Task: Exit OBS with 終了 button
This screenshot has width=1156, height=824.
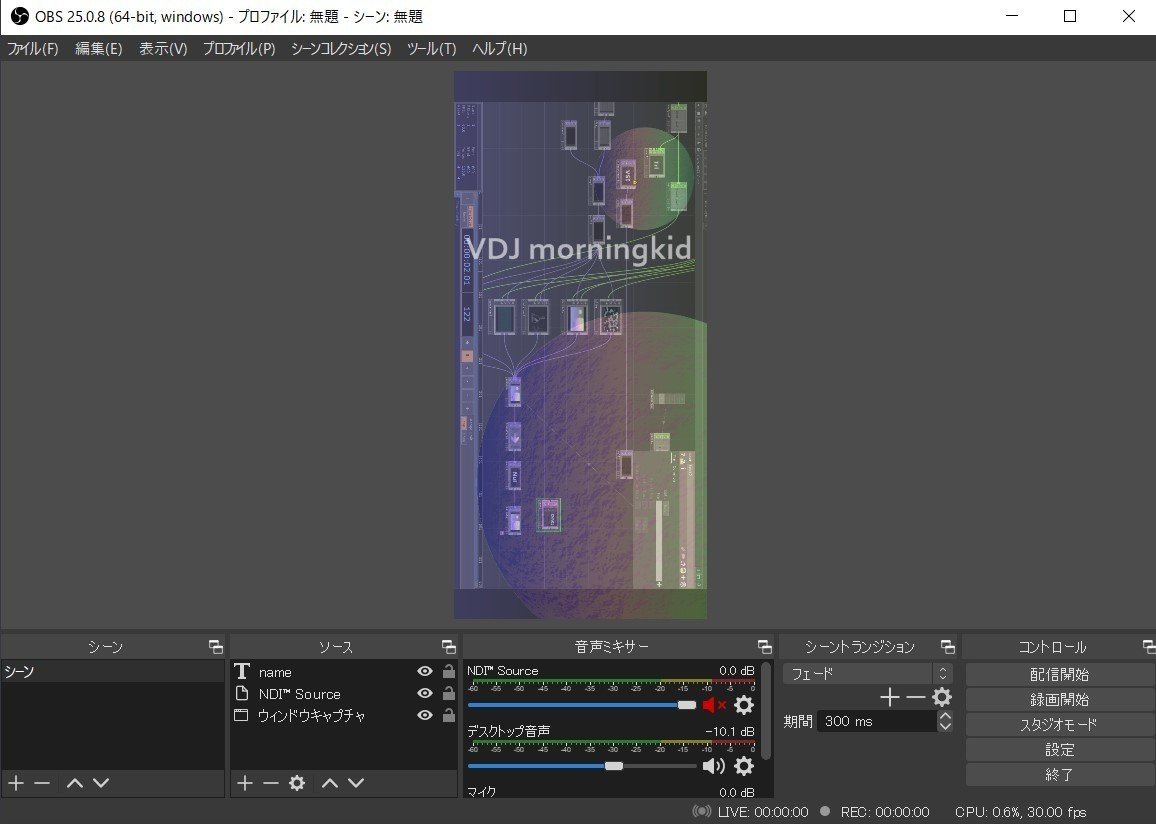Action: click(1059, 775)
